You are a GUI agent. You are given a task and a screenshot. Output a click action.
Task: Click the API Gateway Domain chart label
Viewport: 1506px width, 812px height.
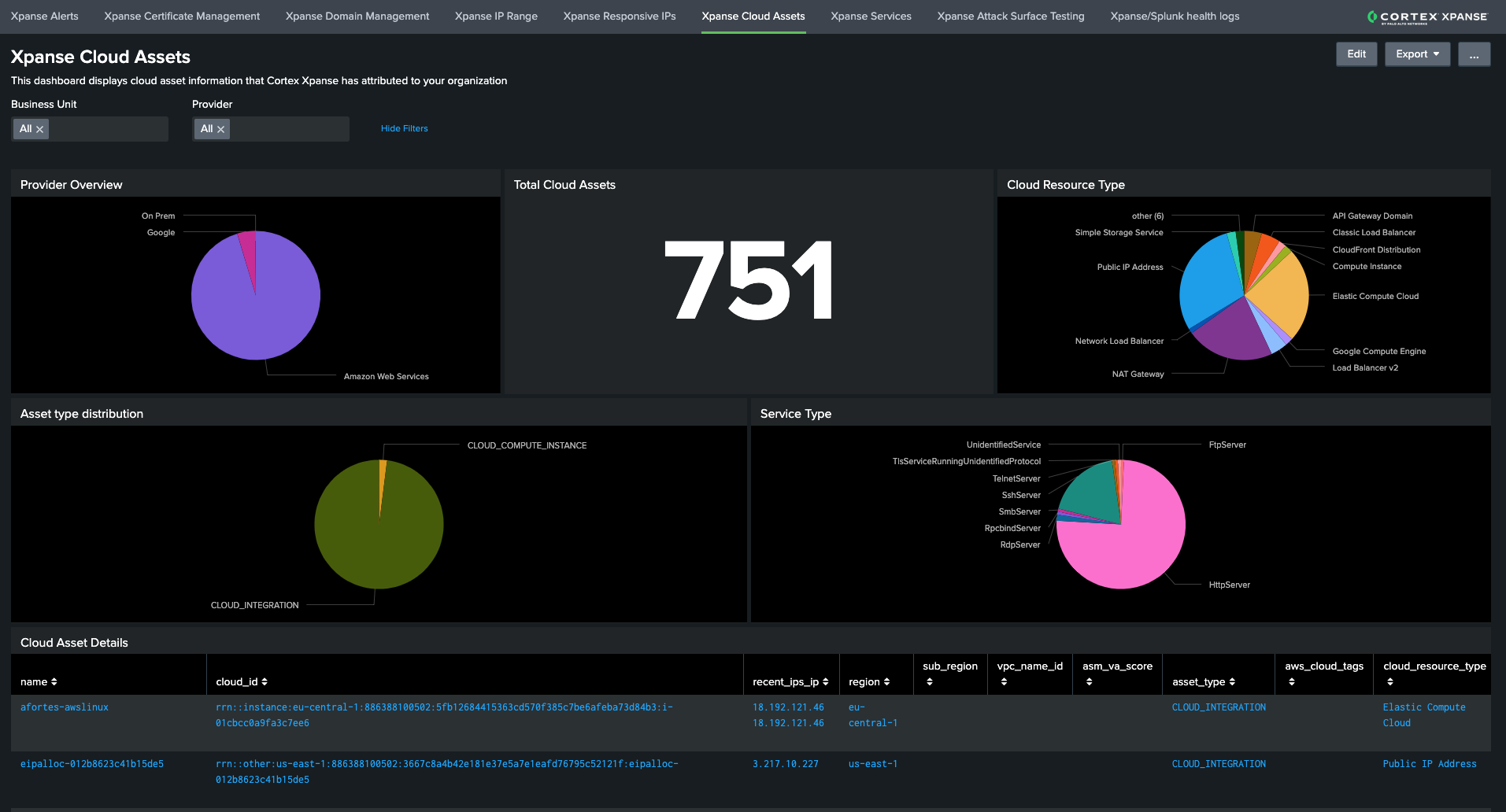click(1372, 216)
